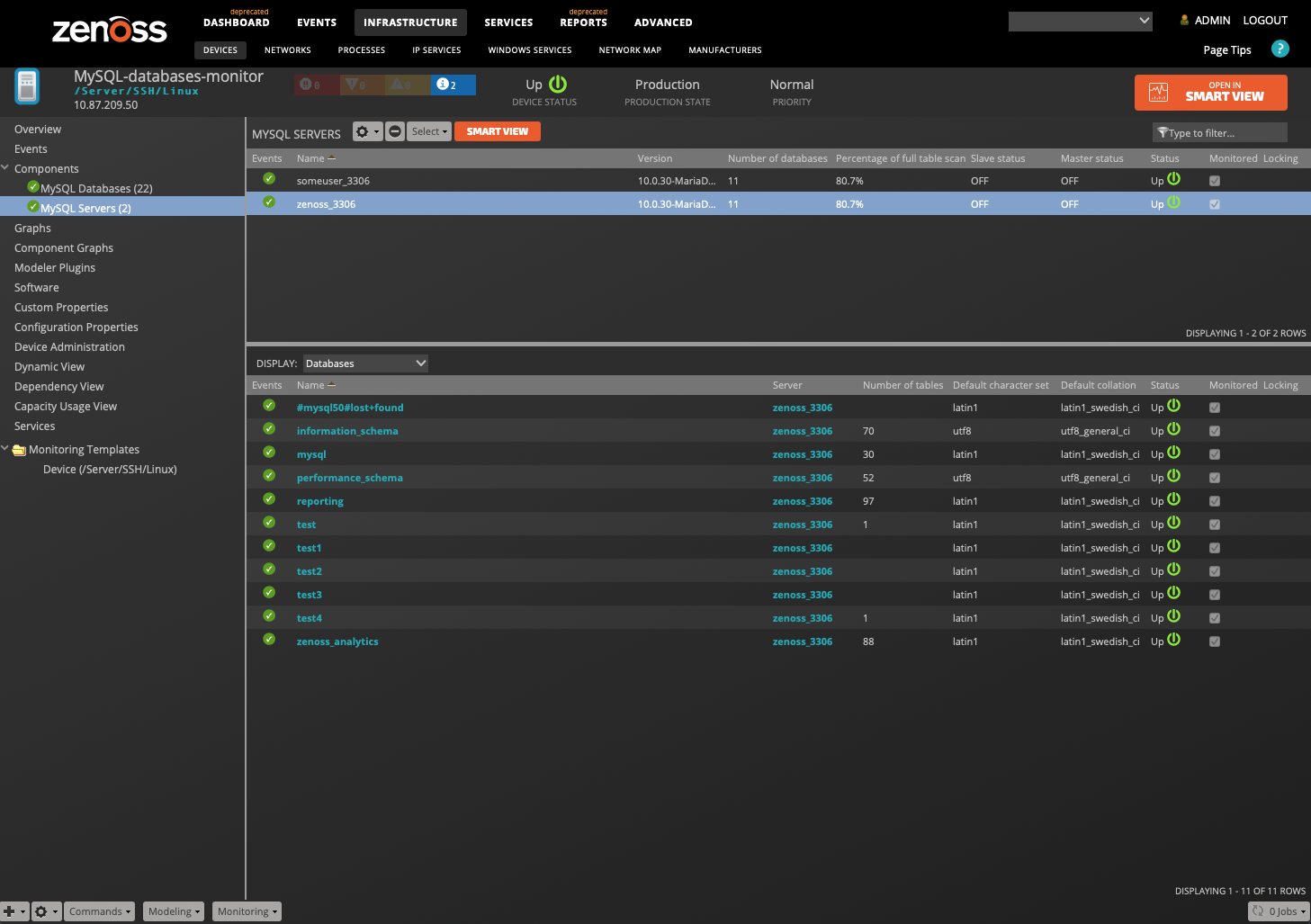Click the info events count showing 2
This screenshot has width=1311, height=924.
(x=453, y=85)
